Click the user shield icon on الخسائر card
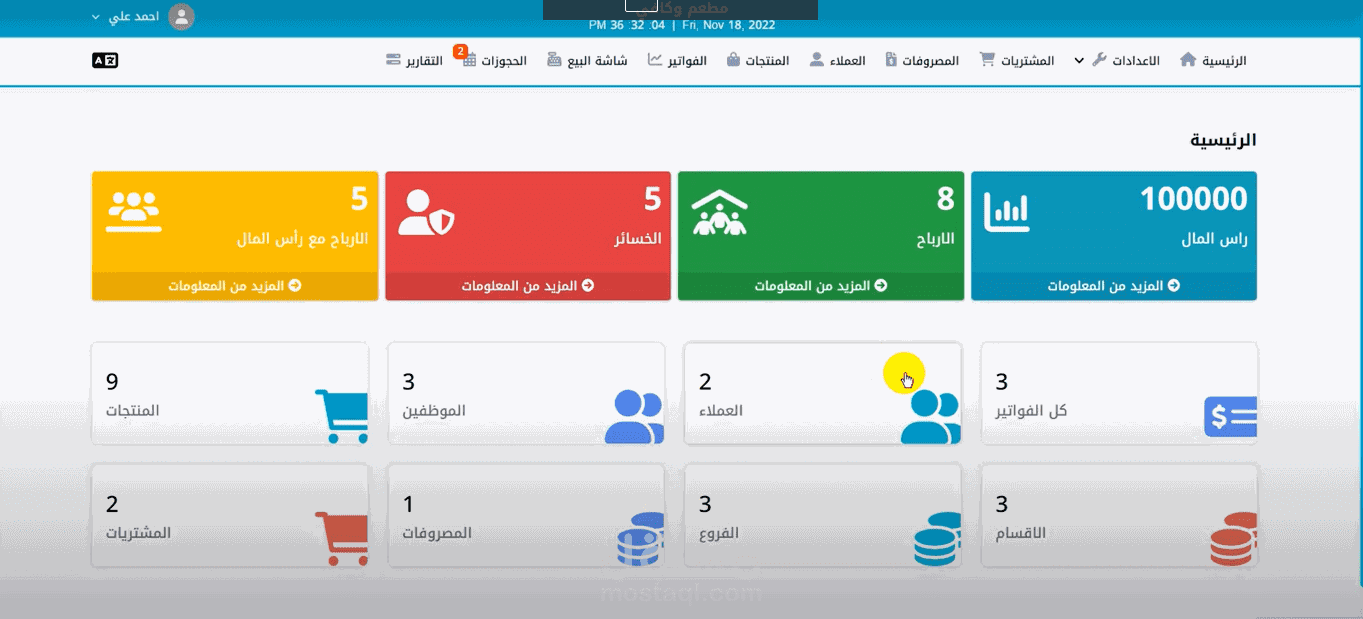The height and width of the screenshot is (619, 1363). pyautogui.click(x=427, y=212)
